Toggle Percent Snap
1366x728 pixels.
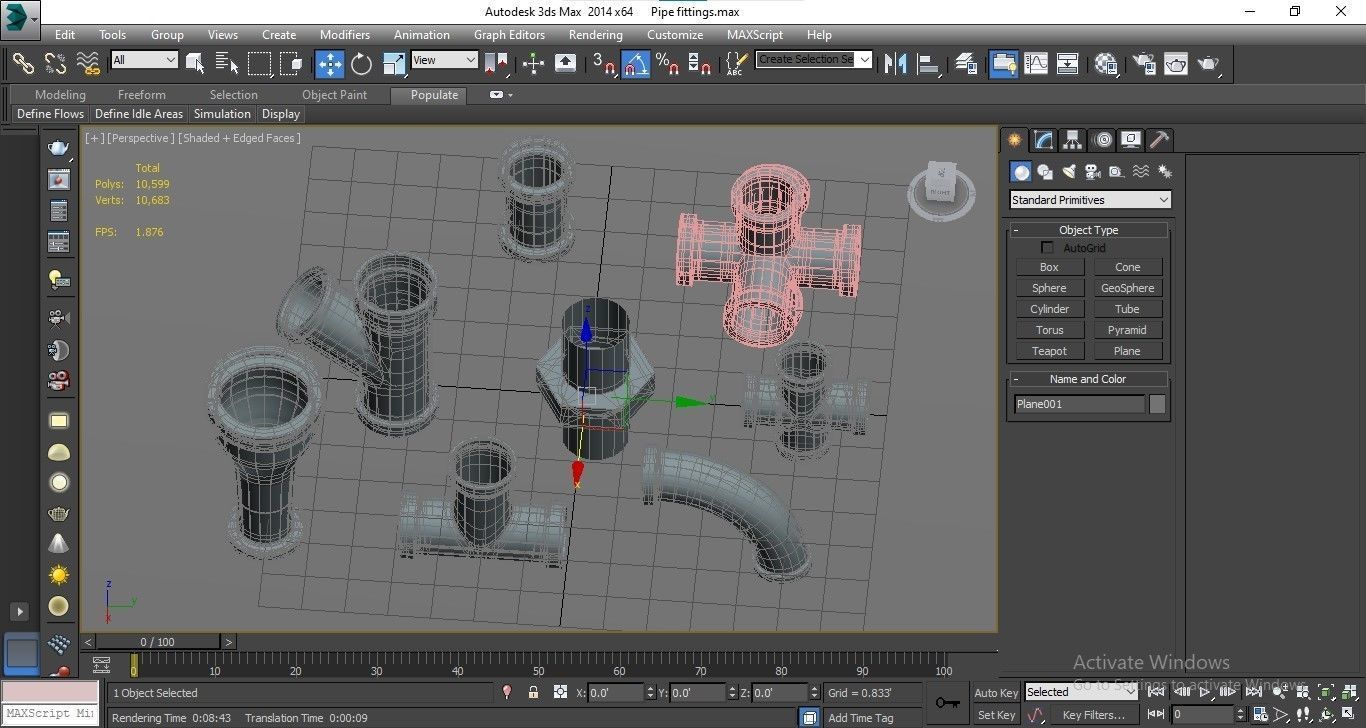[x=668, y=64]
